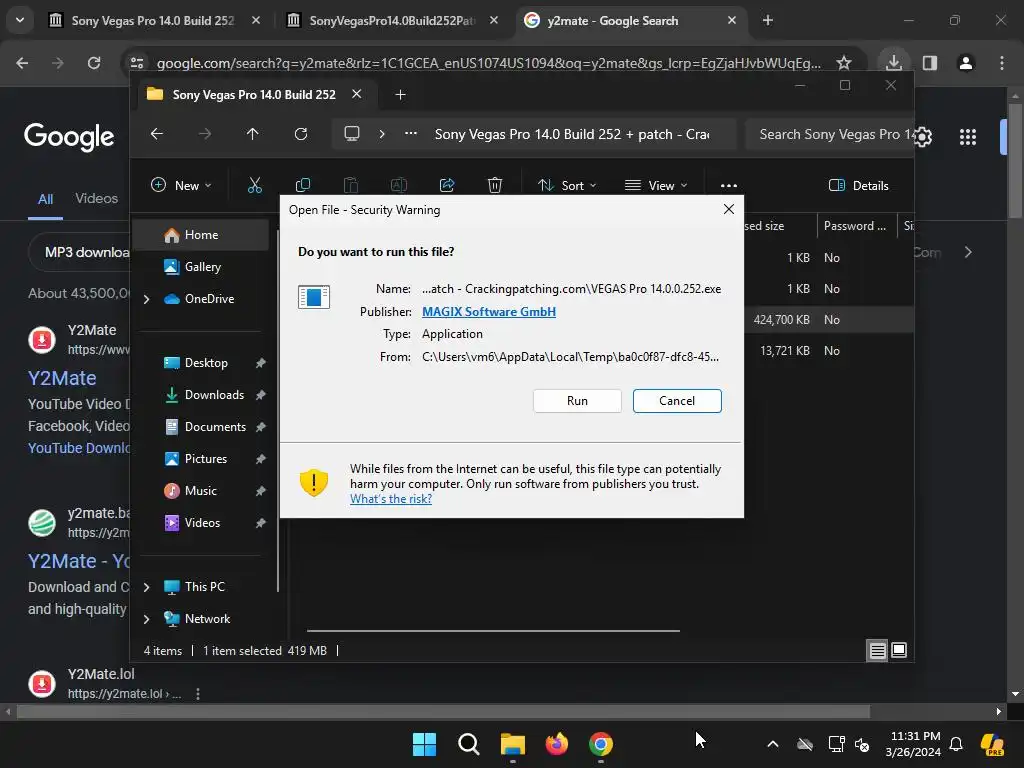Reload the Chrome page
The width and height of the screenshot is (1024, 768).
click(94, 63)
